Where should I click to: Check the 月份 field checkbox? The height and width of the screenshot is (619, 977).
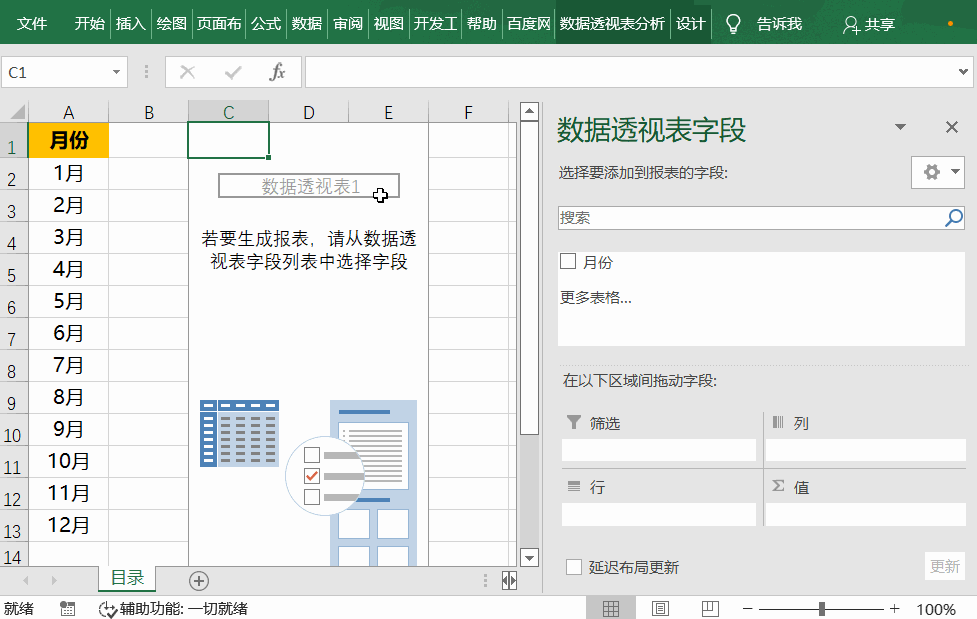pyautogui.click(x=568, y=261)
